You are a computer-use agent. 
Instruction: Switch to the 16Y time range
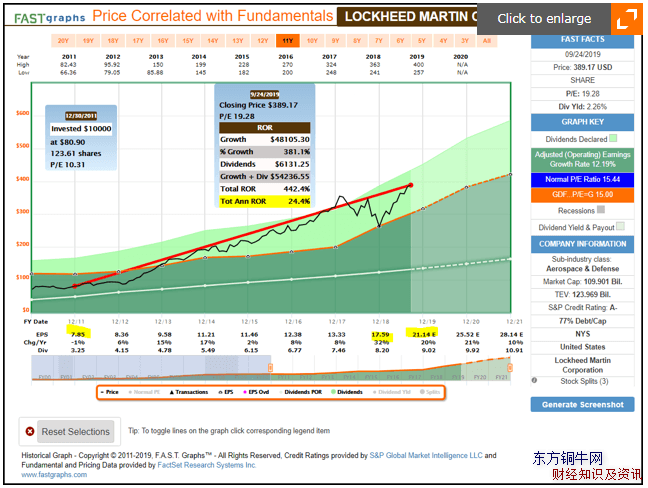163,41
